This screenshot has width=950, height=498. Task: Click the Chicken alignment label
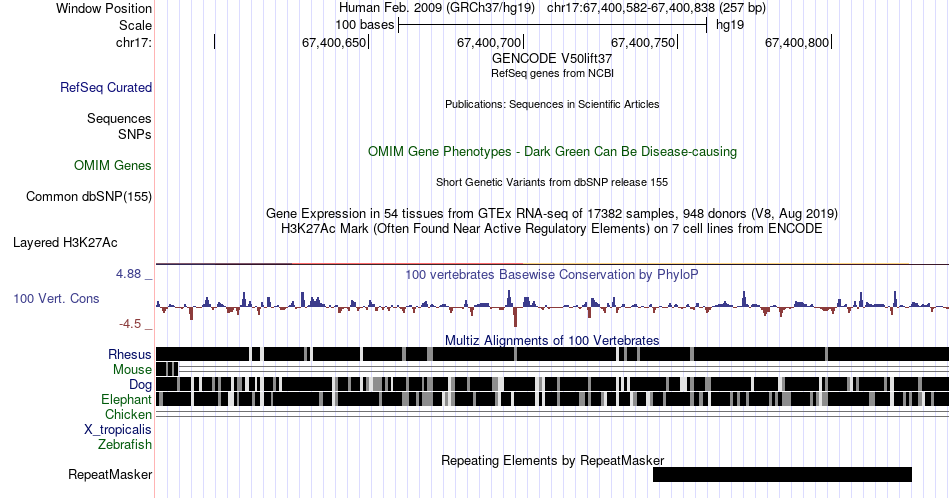point(128,414)
